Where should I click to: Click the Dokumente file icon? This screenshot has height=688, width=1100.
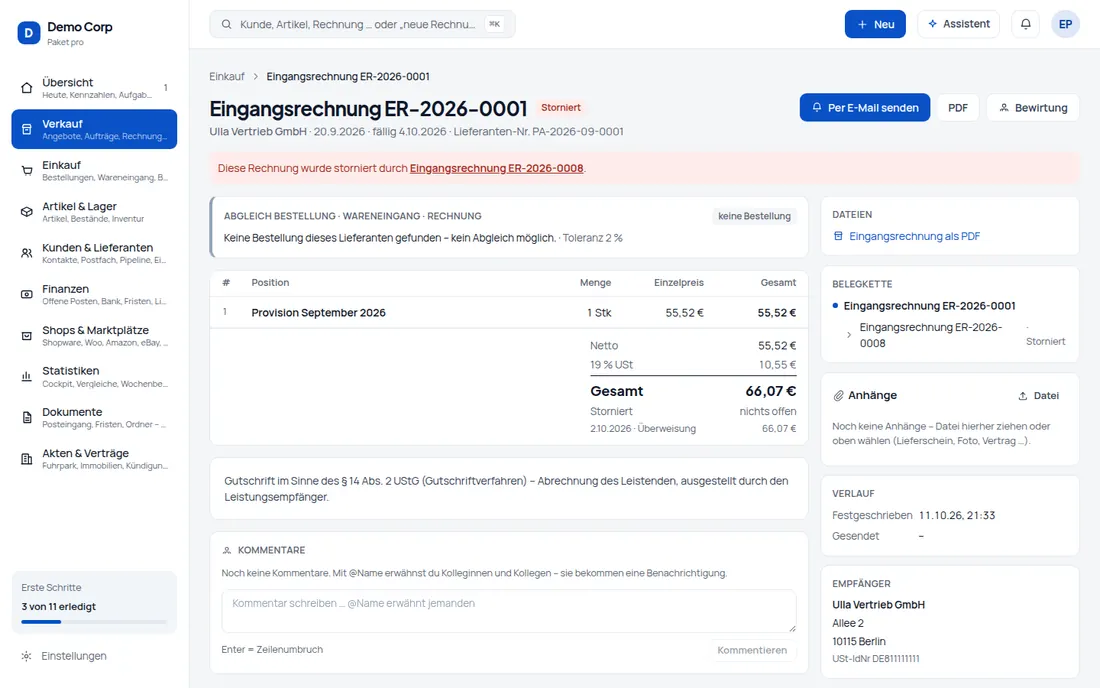27,418
